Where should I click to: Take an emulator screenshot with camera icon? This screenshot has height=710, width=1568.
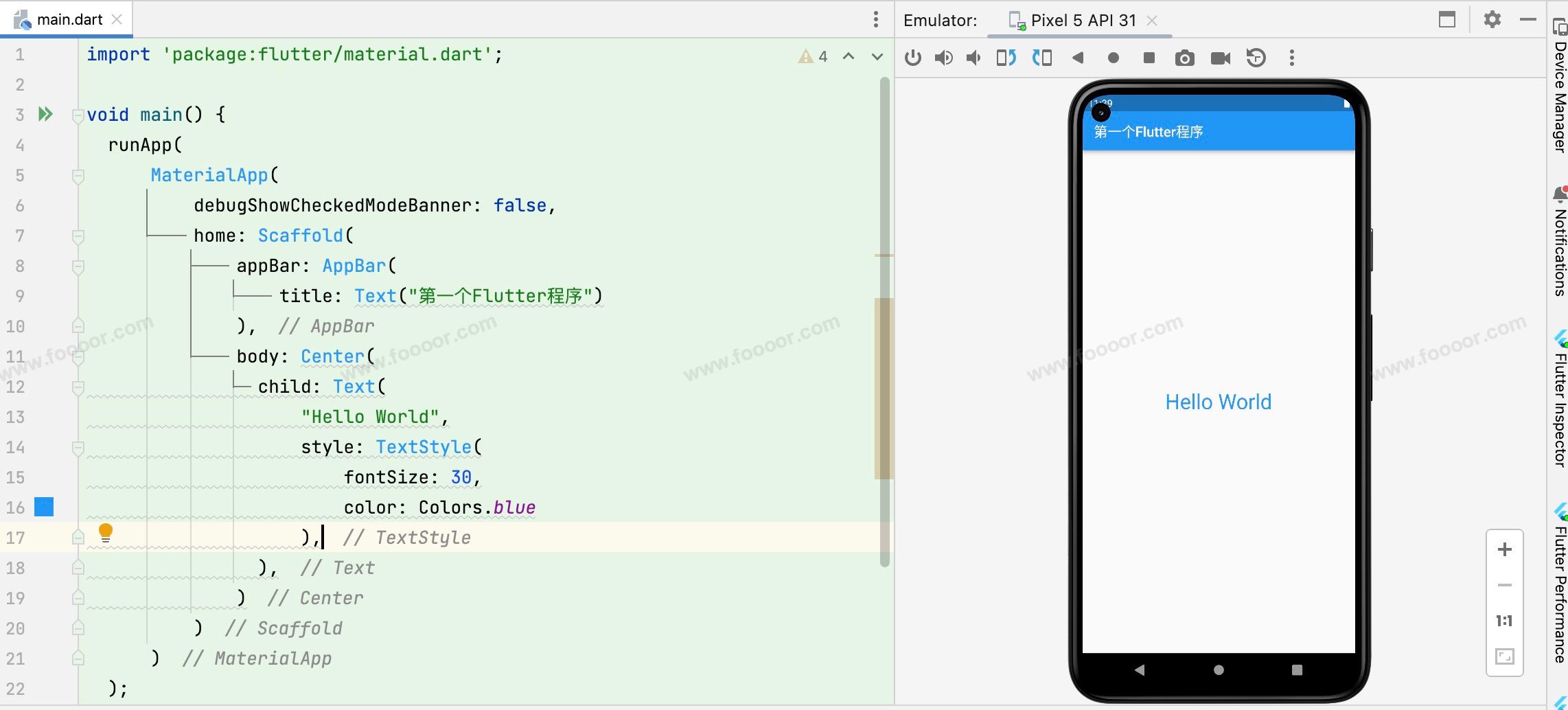tap(1184, 58)
